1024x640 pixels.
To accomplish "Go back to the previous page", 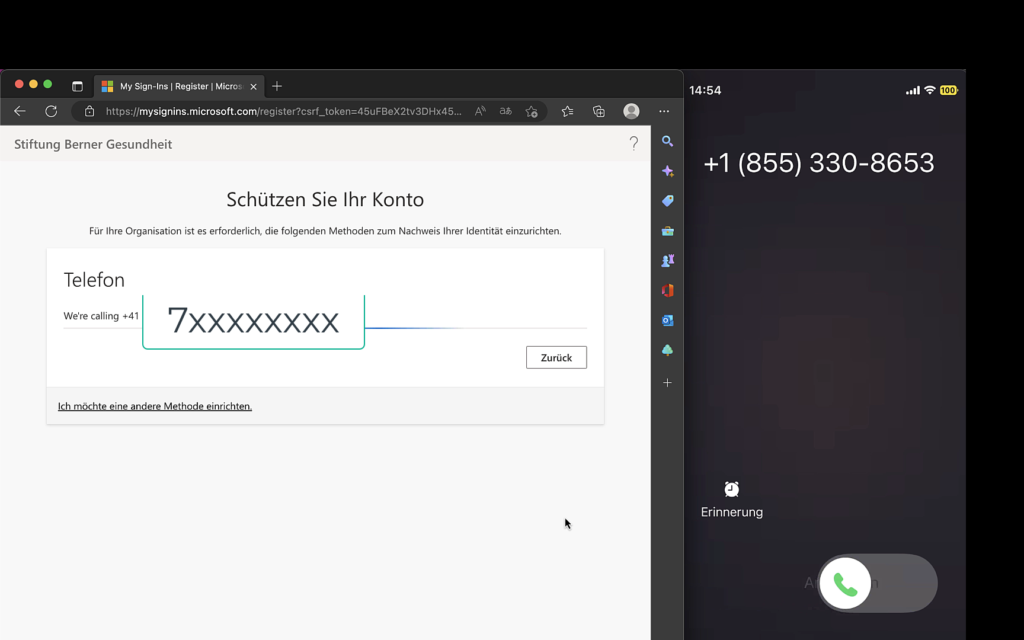I will (x=20, y=111).
